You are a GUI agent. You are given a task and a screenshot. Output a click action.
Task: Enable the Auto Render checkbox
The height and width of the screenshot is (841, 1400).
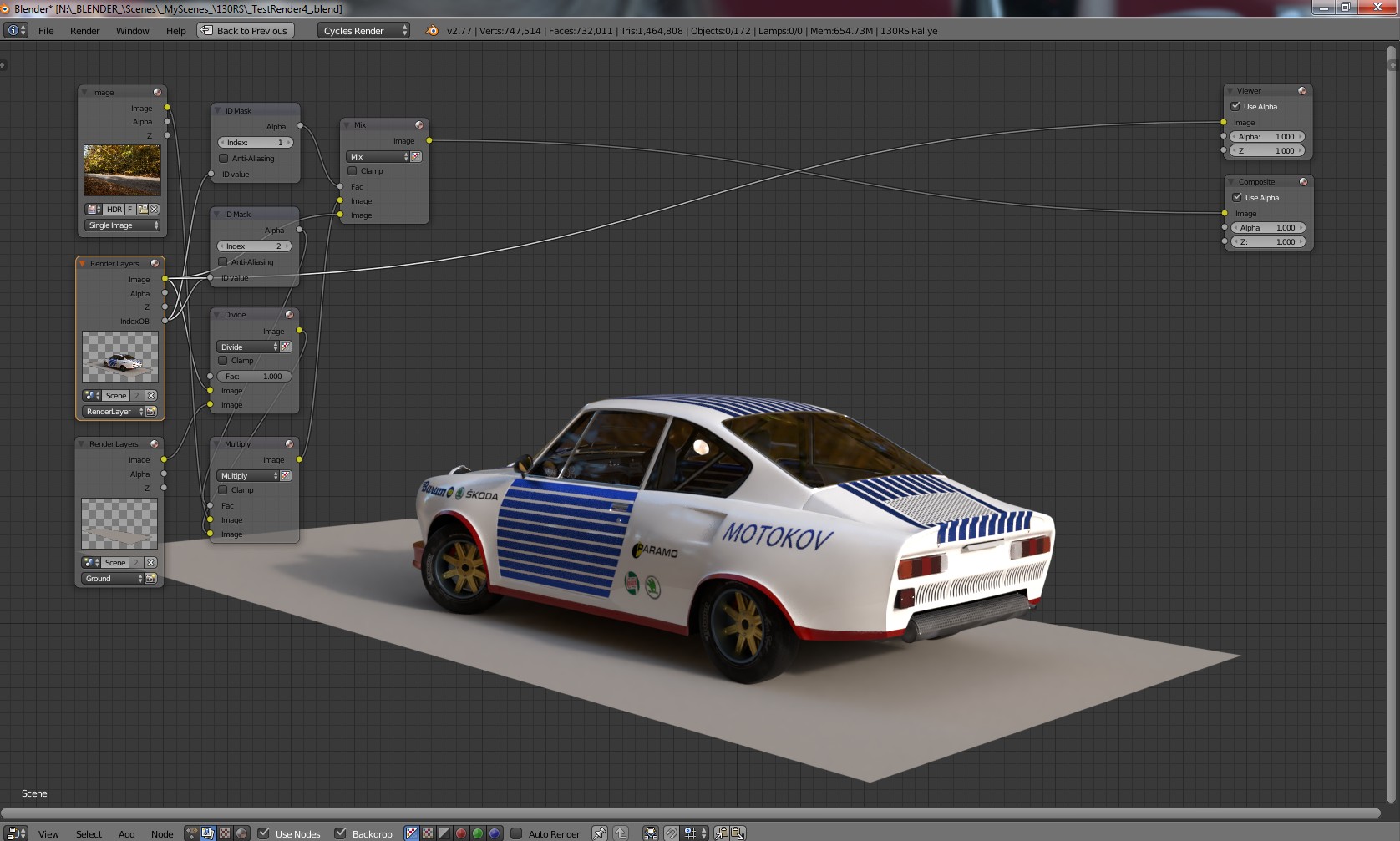pyautogui.click(x=516, y=833)
